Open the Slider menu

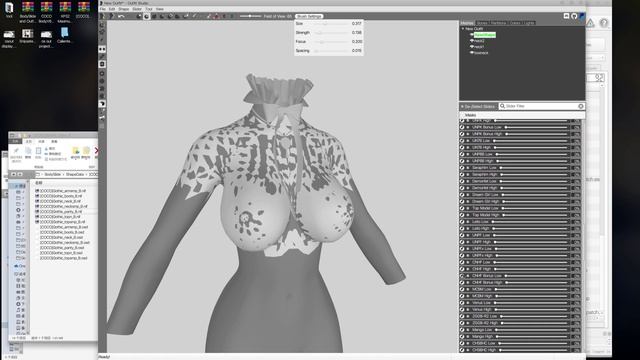point(137,9)
